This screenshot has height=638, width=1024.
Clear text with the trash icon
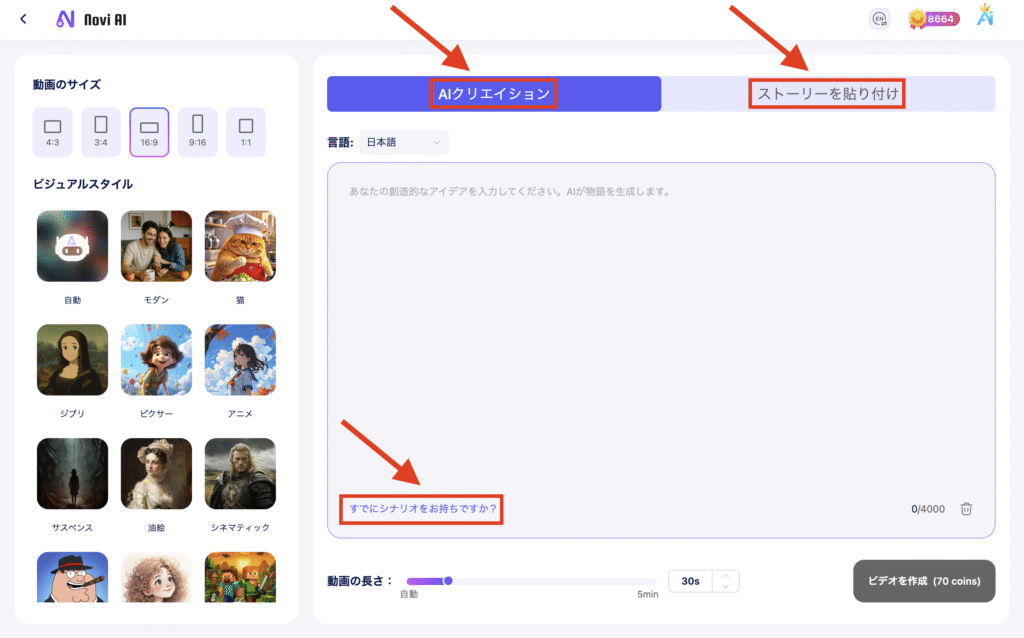coord(966,509)
